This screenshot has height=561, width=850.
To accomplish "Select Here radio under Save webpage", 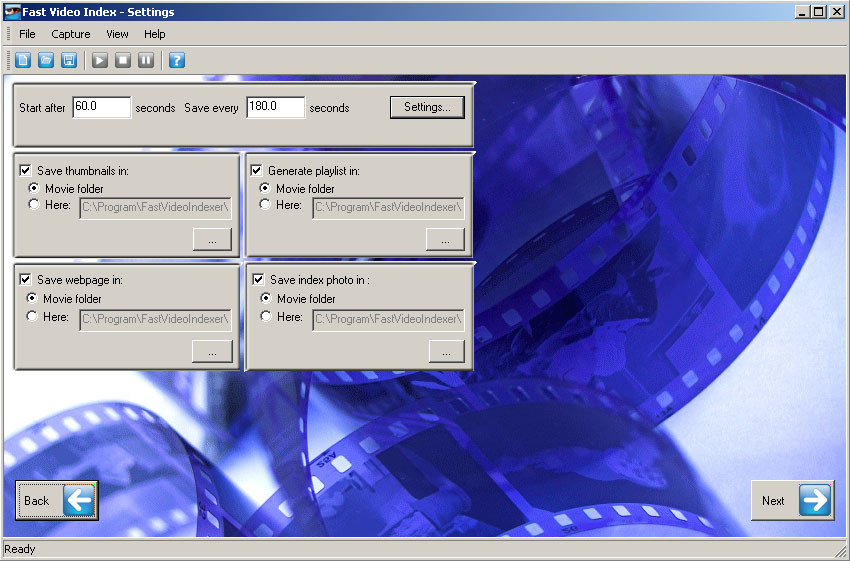I will [32, 316].
